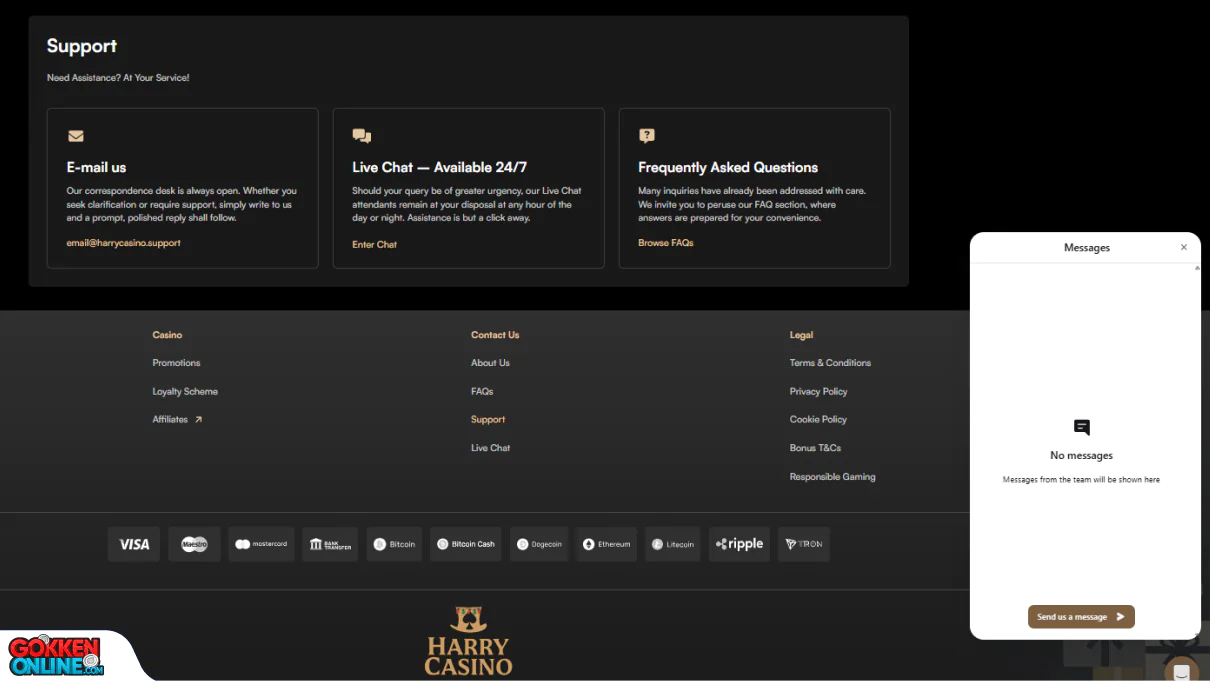Select the Dogecoin payment icon
Screen dimensions: 1210x681
point(538,544)
